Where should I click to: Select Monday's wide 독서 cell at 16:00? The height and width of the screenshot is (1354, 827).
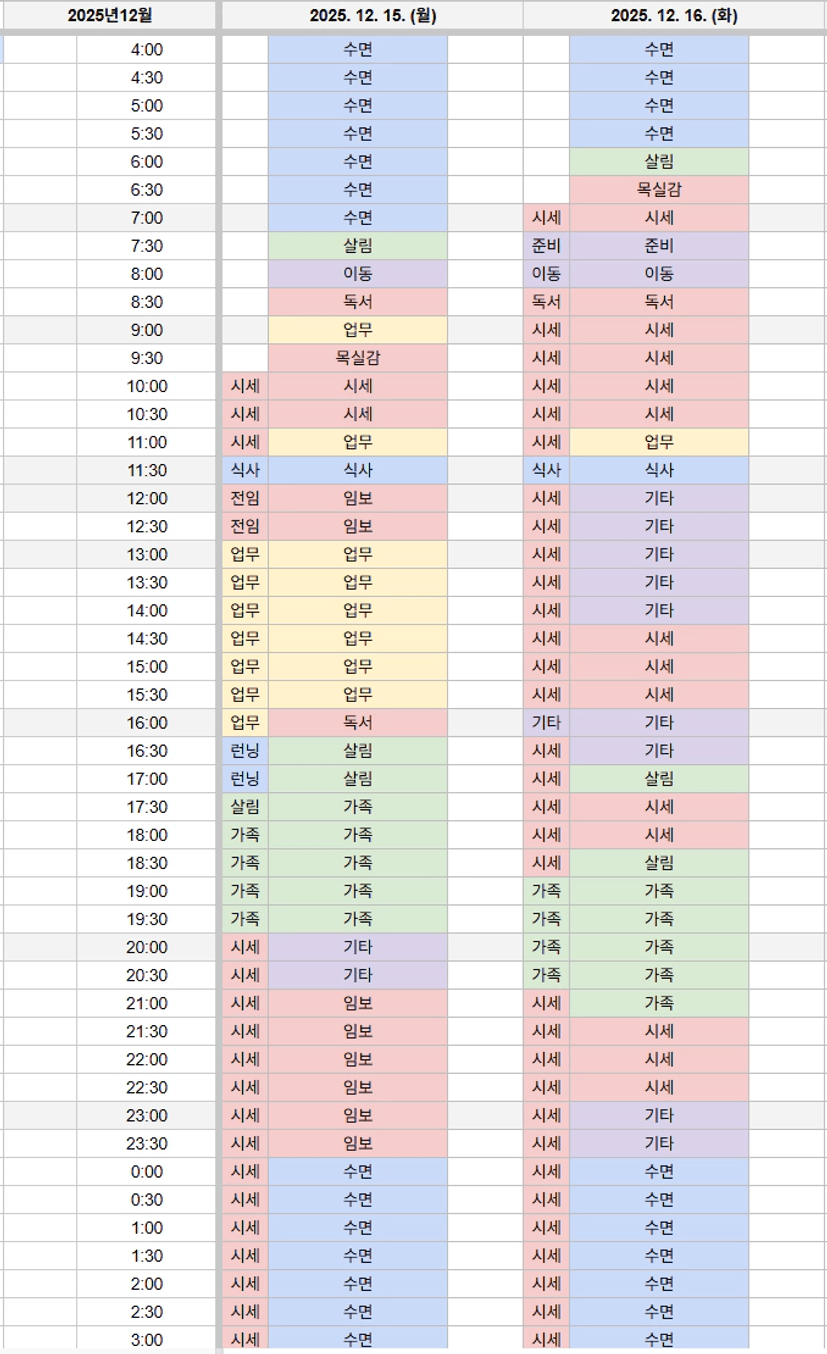pyautogui.click(x=358, y=723)
